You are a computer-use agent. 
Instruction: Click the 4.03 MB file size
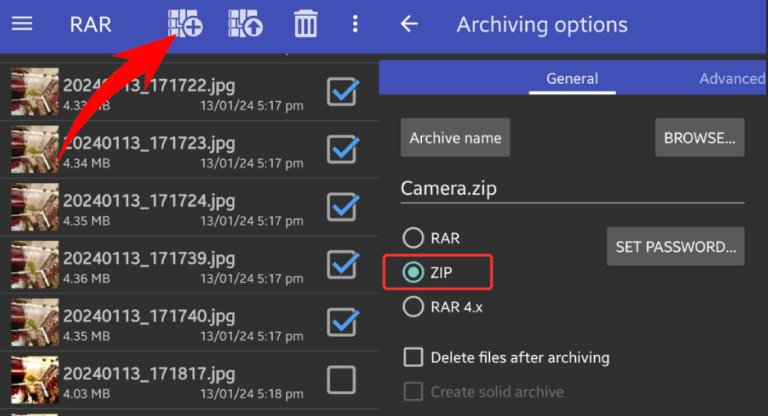point(86,393)
